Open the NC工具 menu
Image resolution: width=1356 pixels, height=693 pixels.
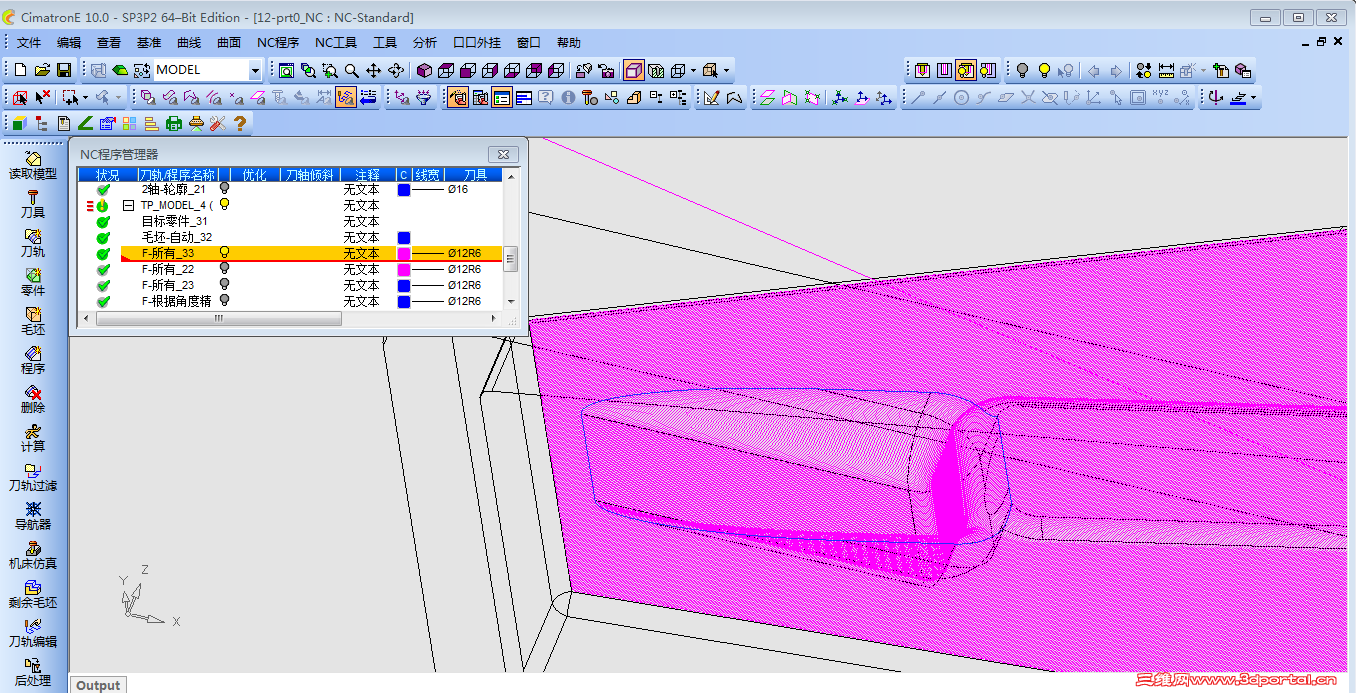(336, 43)
